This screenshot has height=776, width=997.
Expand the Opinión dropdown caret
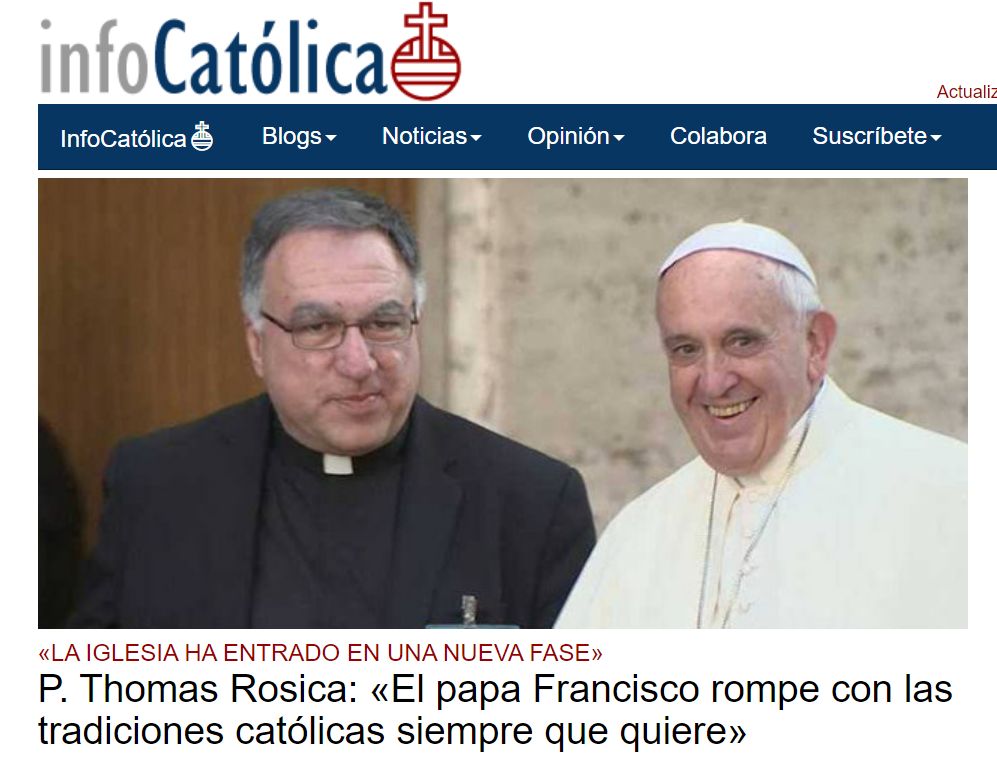[x=619, y=137]
